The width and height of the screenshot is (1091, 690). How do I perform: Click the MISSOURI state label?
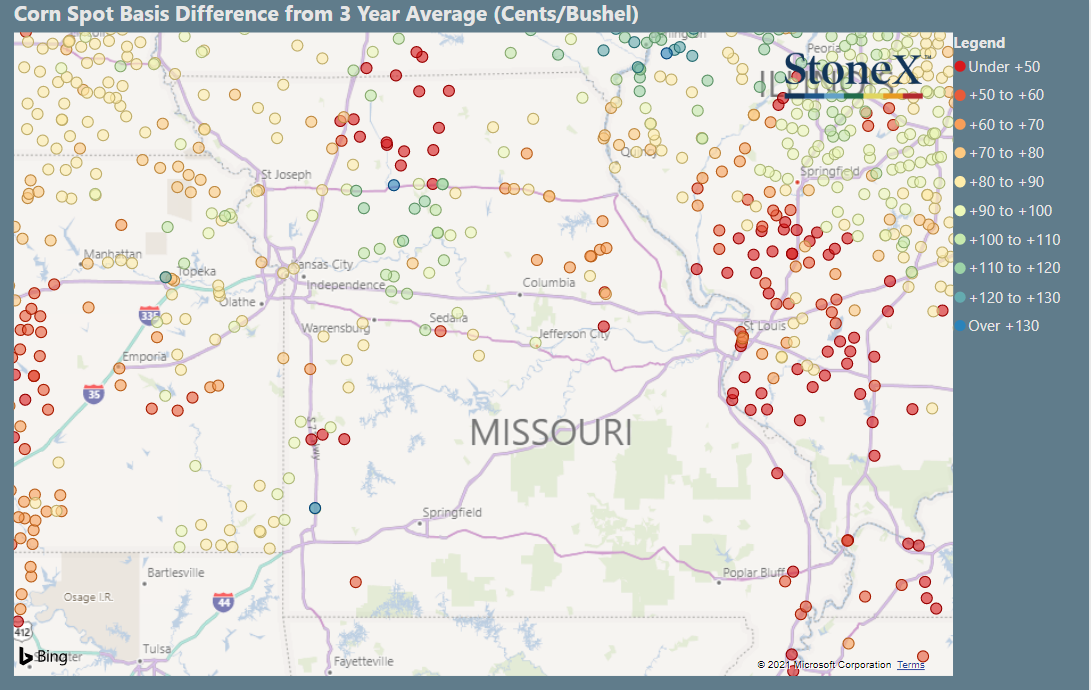[551, 433]
